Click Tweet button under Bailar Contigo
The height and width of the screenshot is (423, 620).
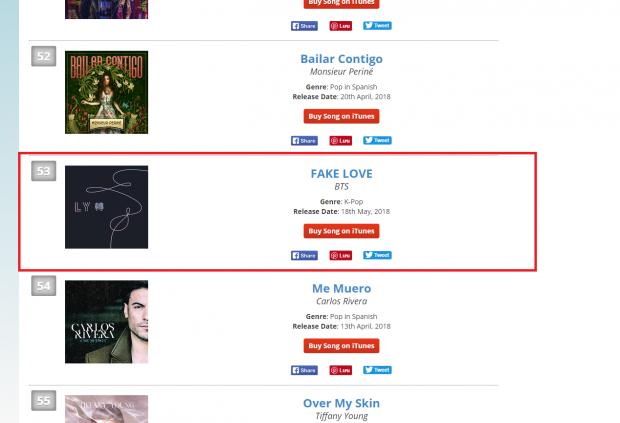(377, 140)
